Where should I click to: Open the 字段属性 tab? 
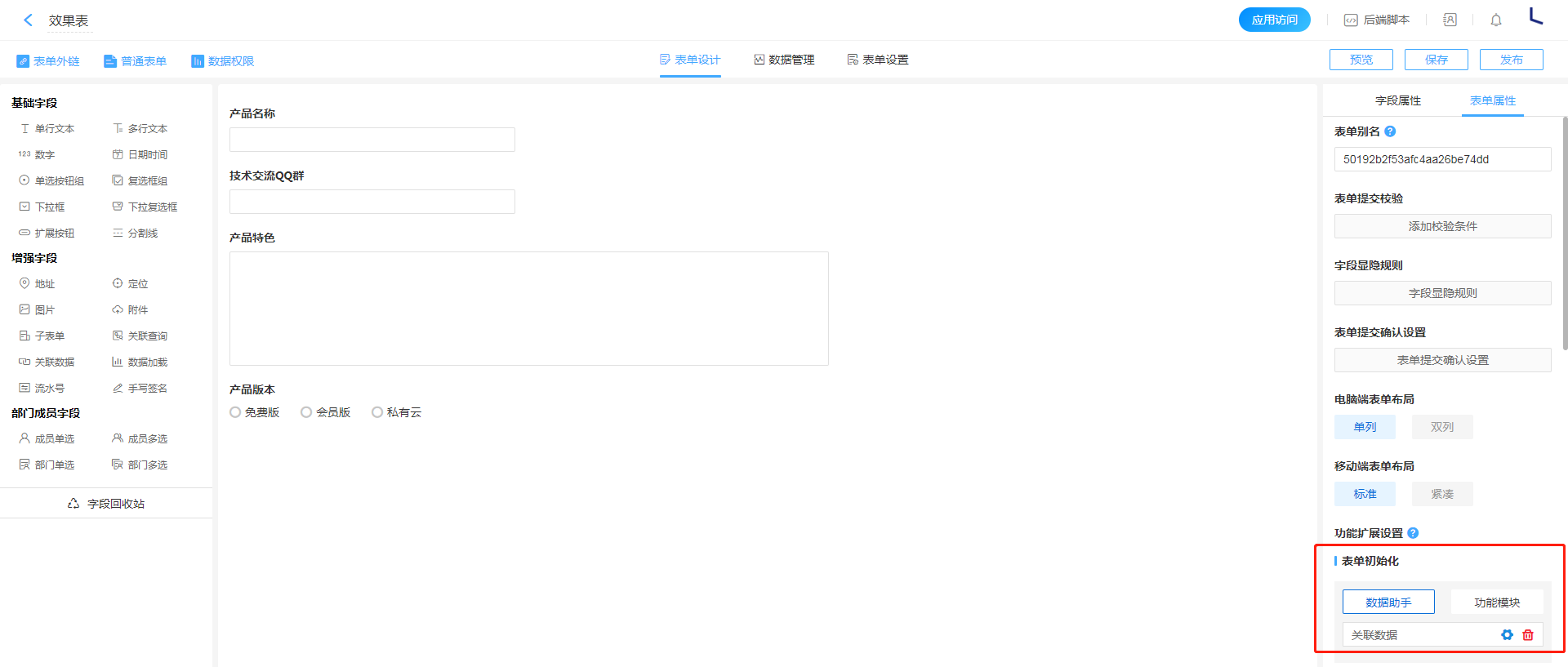click(1397, 100)
